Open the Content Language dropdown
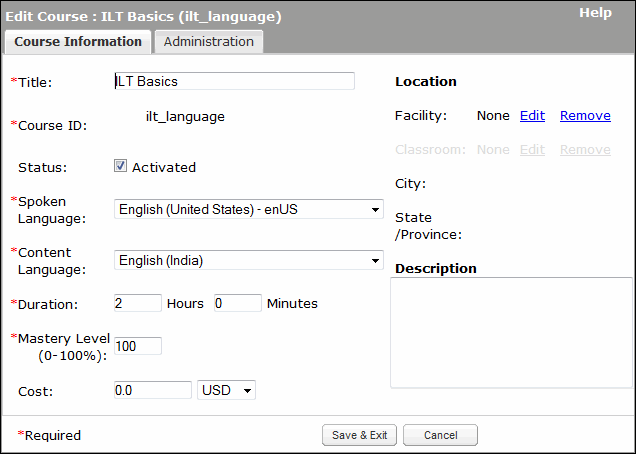 pyautogui.click(x=248, y=260)
